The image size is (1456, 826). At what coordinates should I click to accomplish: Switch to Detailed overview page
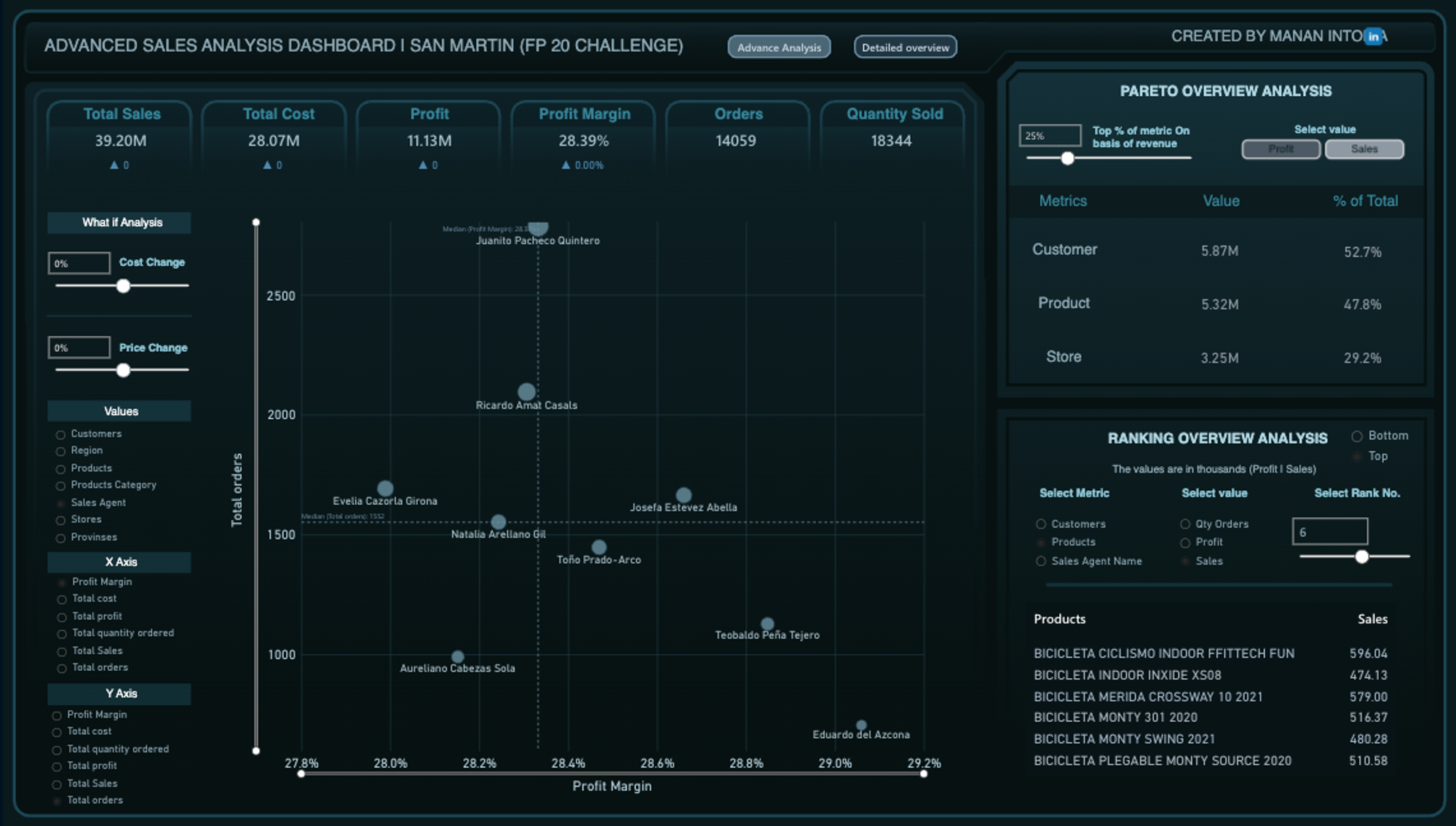(905, 47)
